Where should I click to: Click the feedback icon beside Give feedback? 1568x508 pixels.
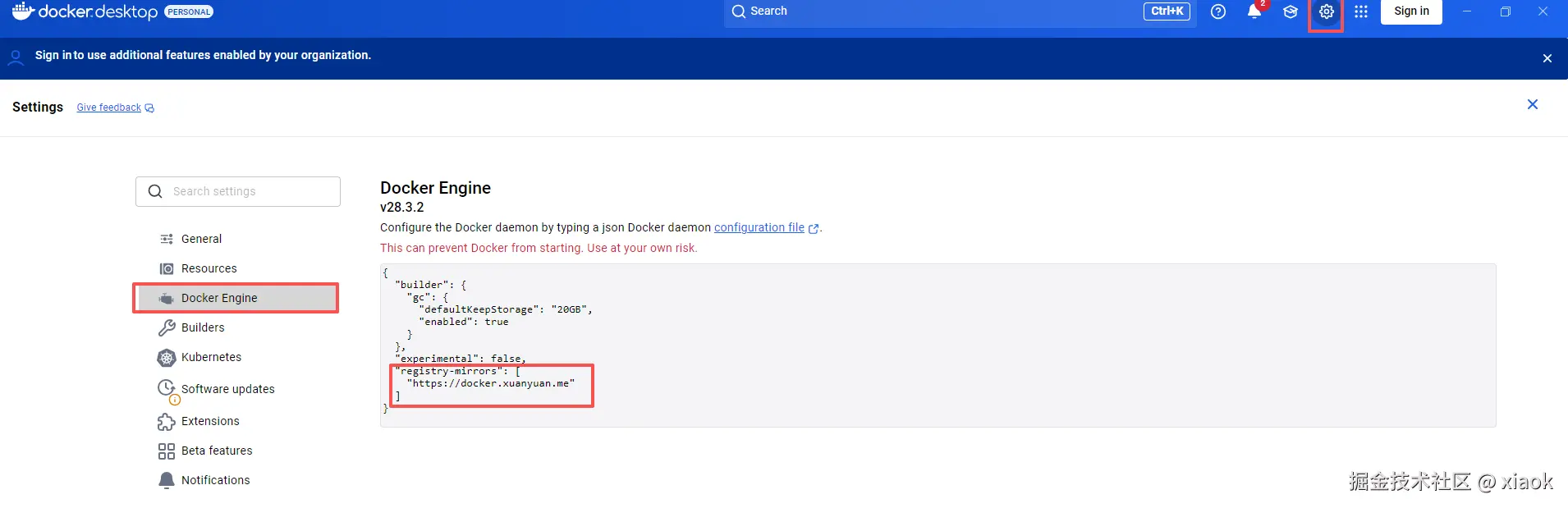(x=149, y=108)
